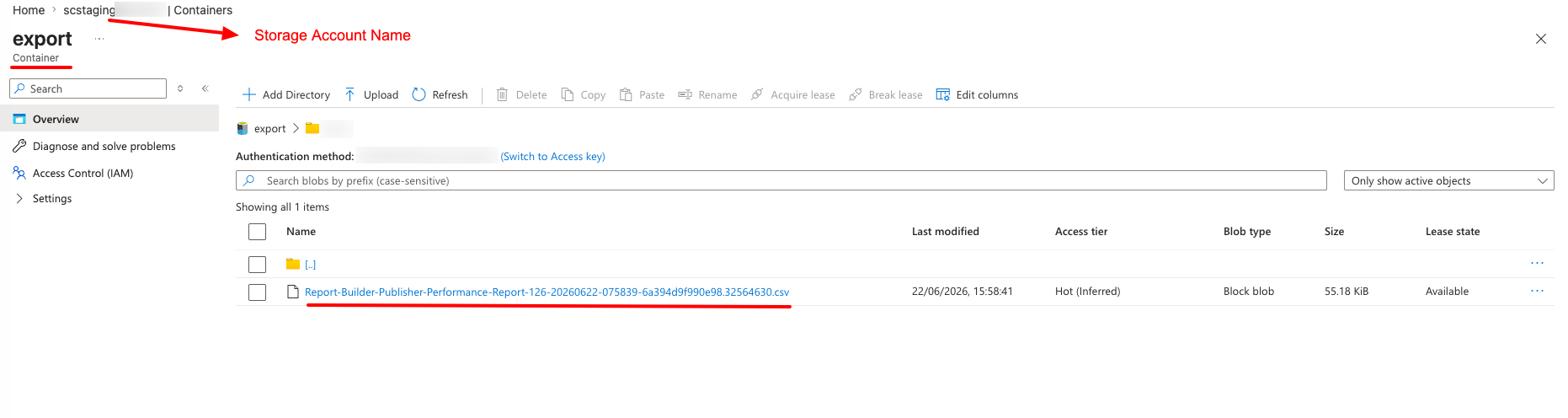Click the [..] parent directory link
1568x418 pixels.
[310, 265]
